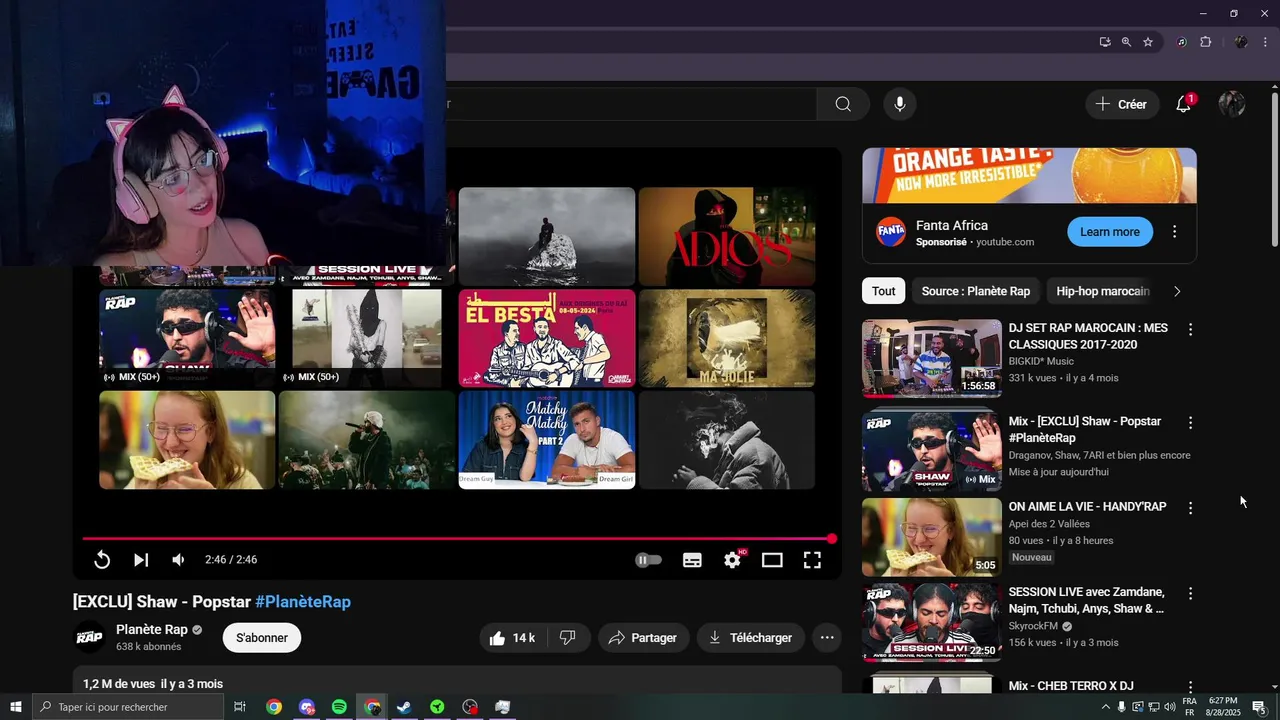Show hidden system tray icons

[1105, 707]
